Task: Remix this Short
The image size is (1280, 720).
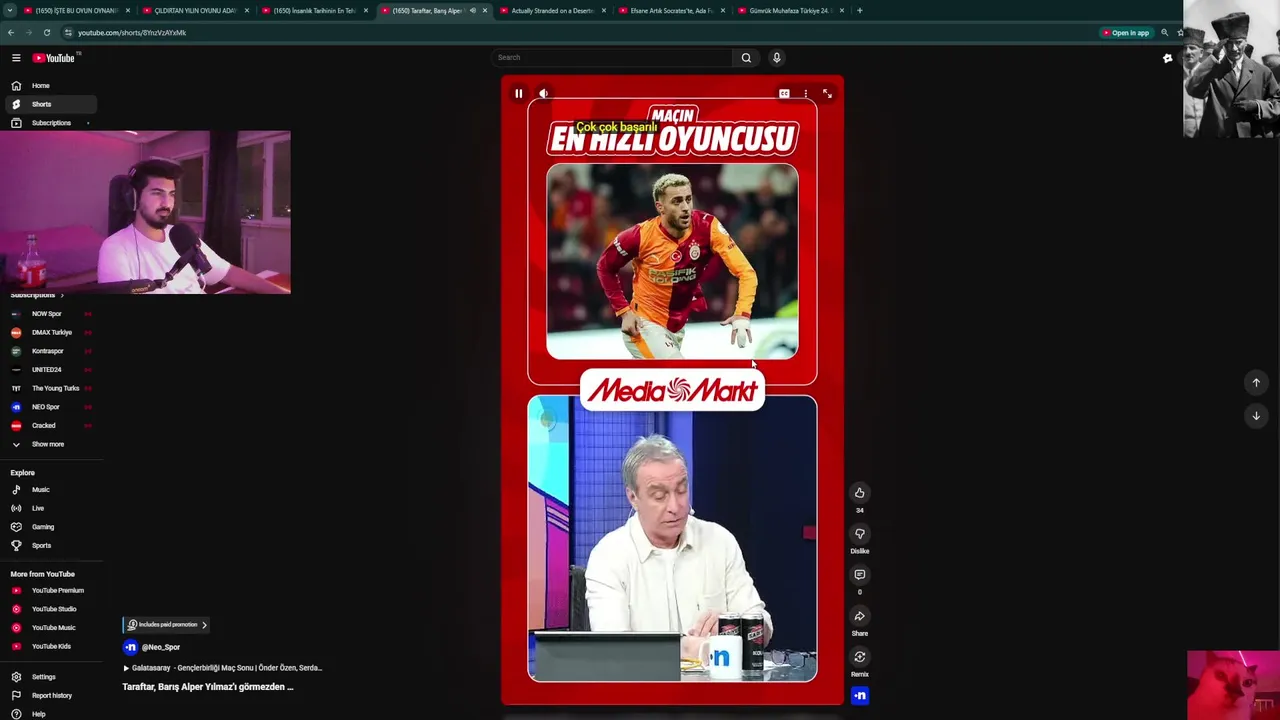Action: point(859,657)
